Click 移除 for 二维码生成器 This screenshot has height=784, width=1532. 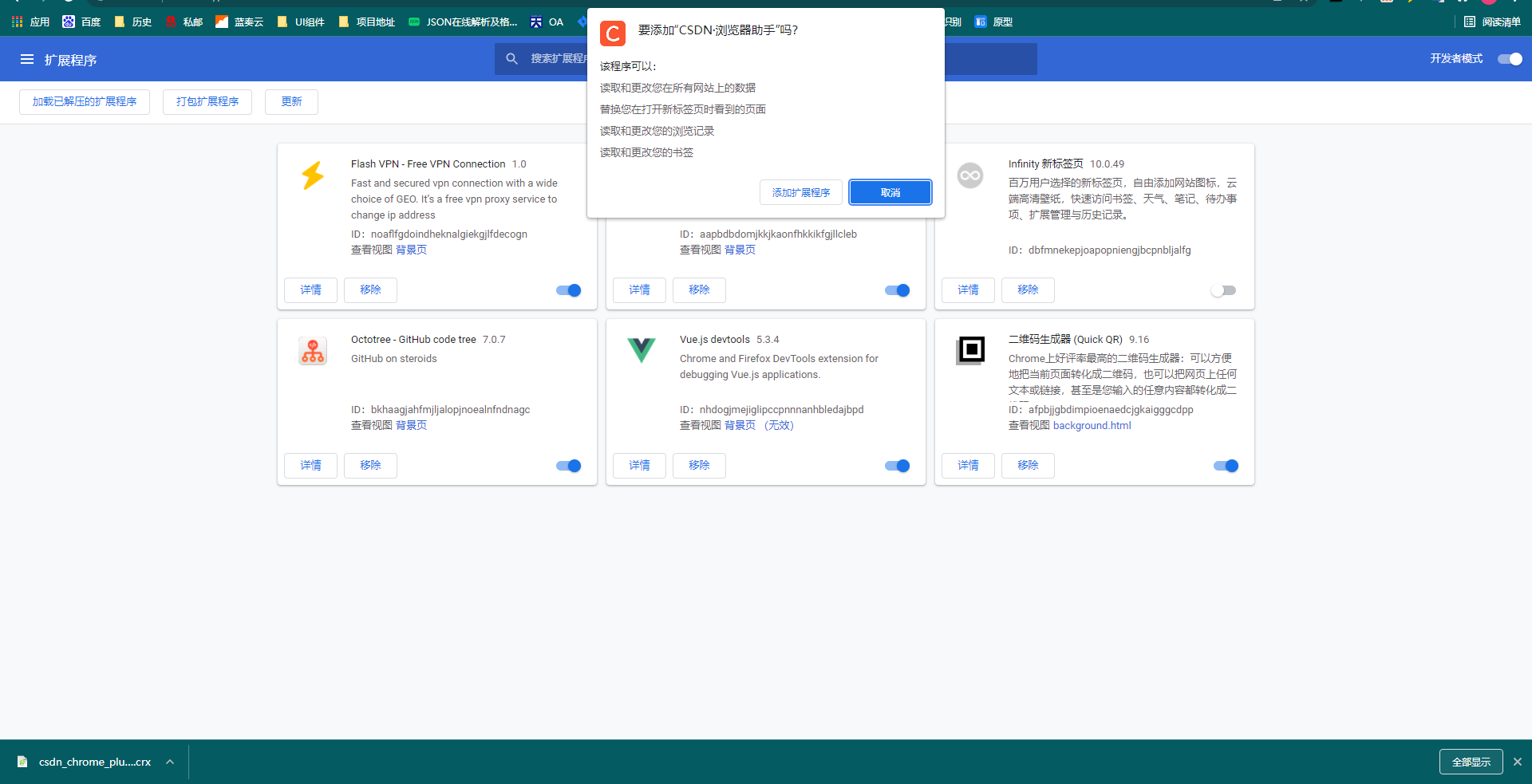1028,466
